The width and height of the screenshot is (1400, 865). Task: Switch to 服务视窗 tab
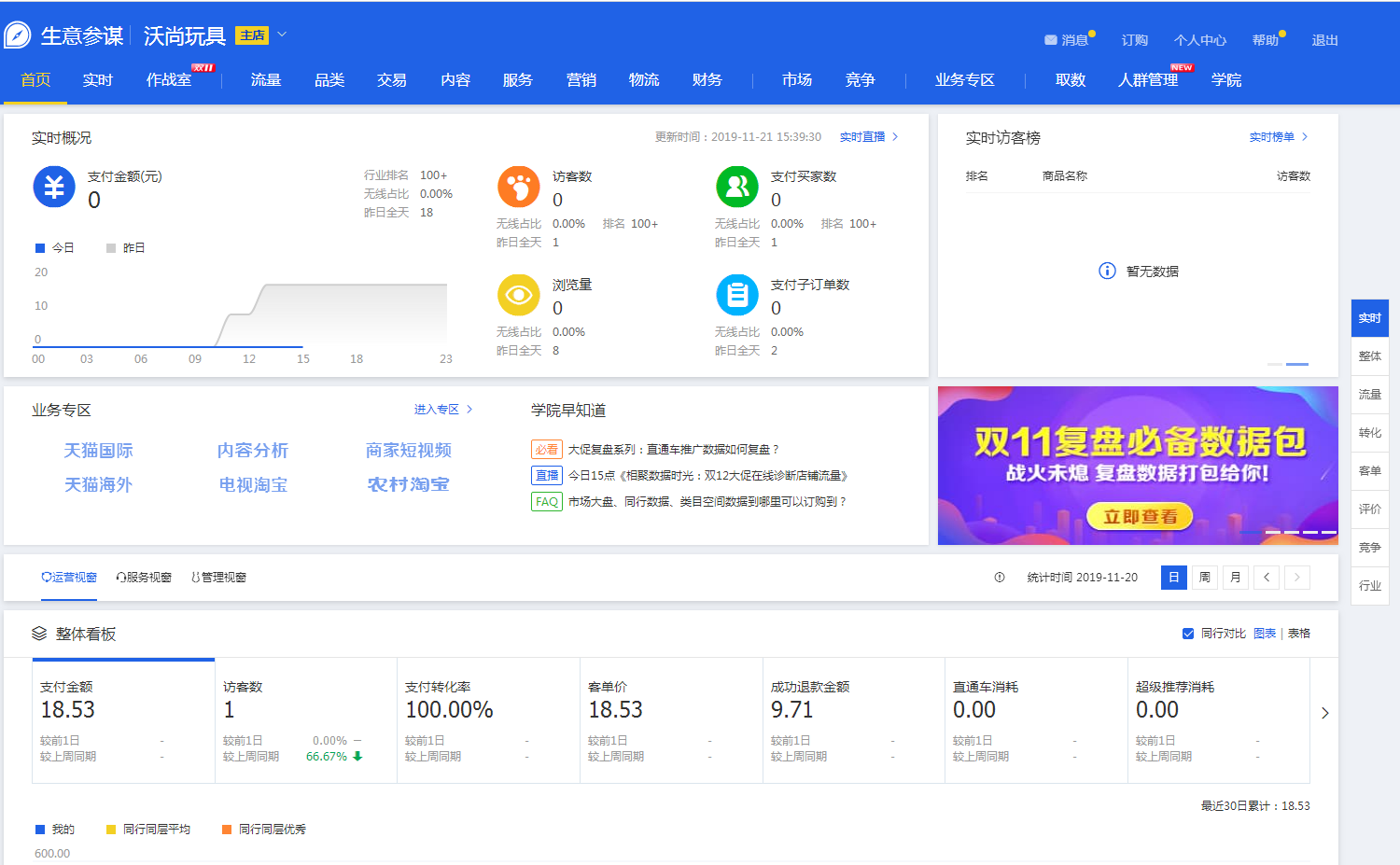144,577
